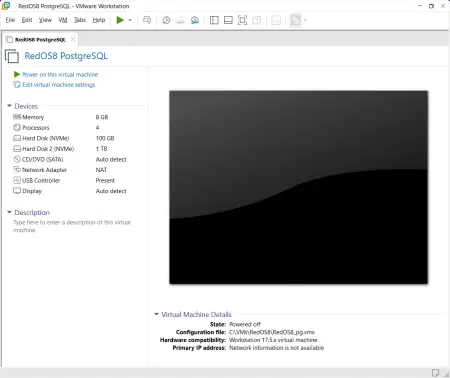The height and width of the screenshot is (378, 450).
Task: Toggle the library sidebar toolbar icon
Action: (x=214, y=20)
